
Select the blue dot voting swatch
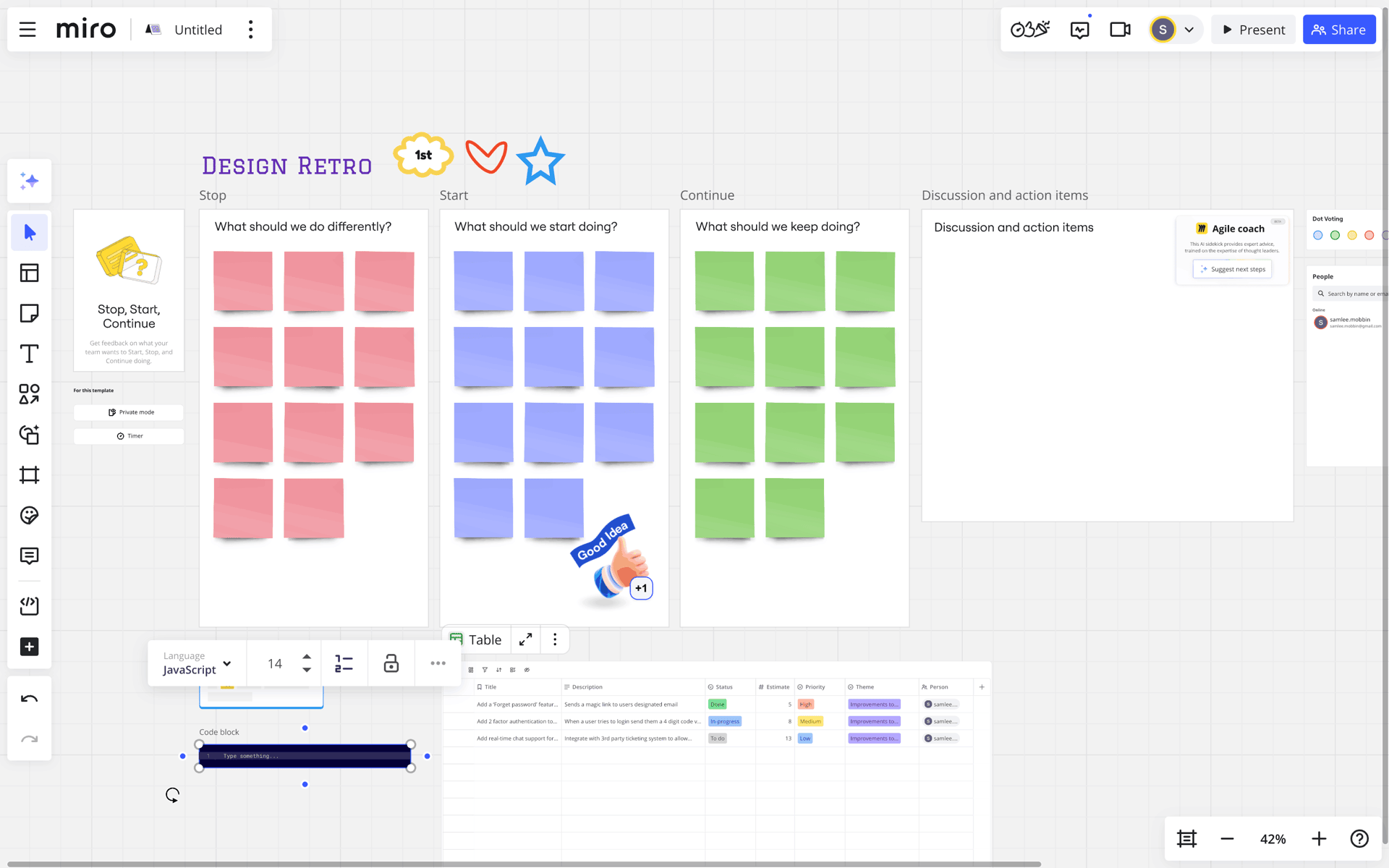(x=1317, y=235)
